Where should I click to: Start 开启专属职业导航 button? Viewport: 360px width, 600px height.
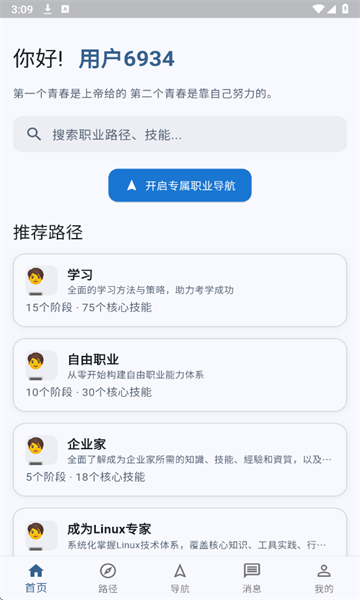coord(180,186)
